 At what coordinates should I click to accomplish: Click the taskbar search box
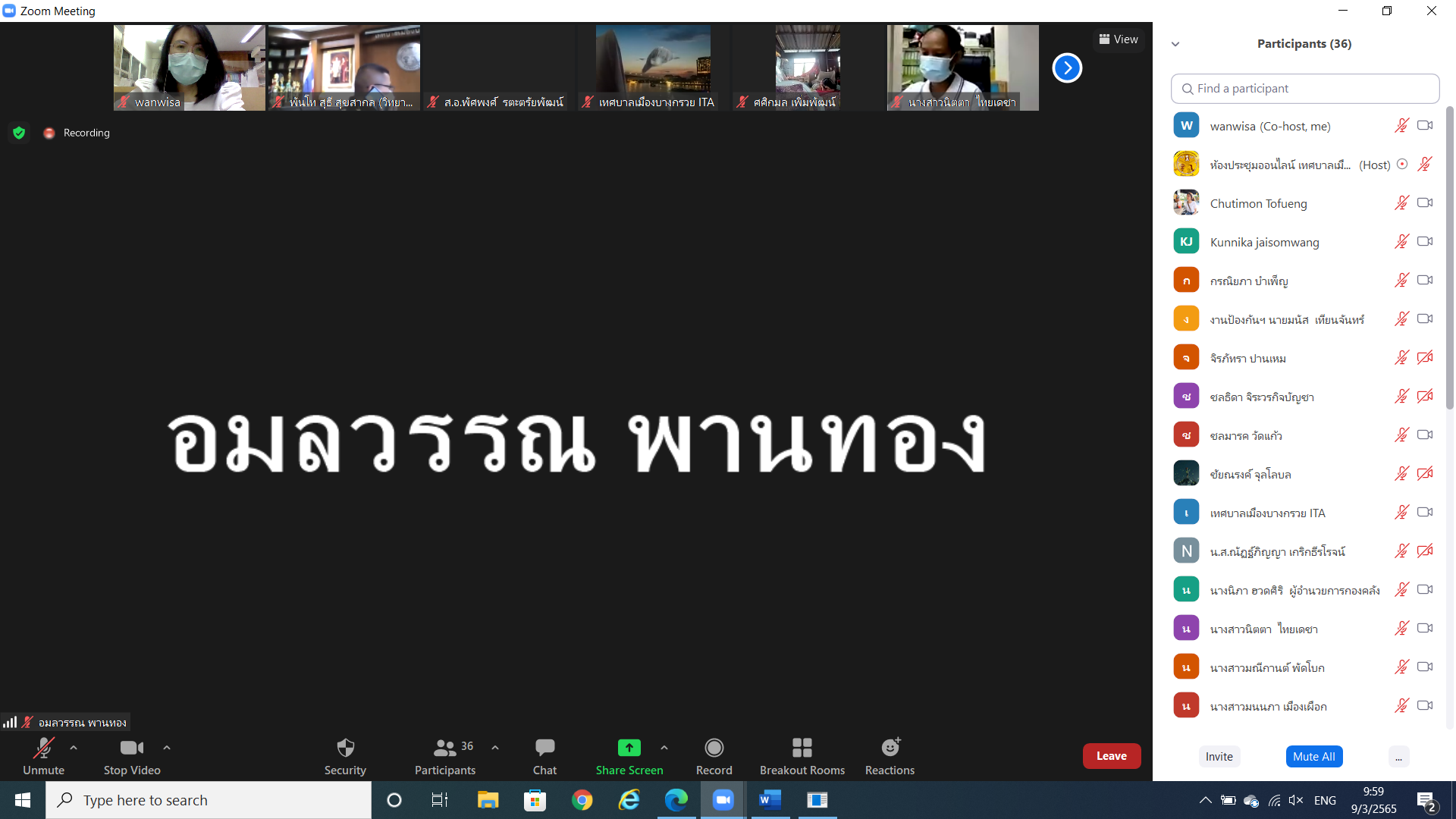click(x=209, y=800)
